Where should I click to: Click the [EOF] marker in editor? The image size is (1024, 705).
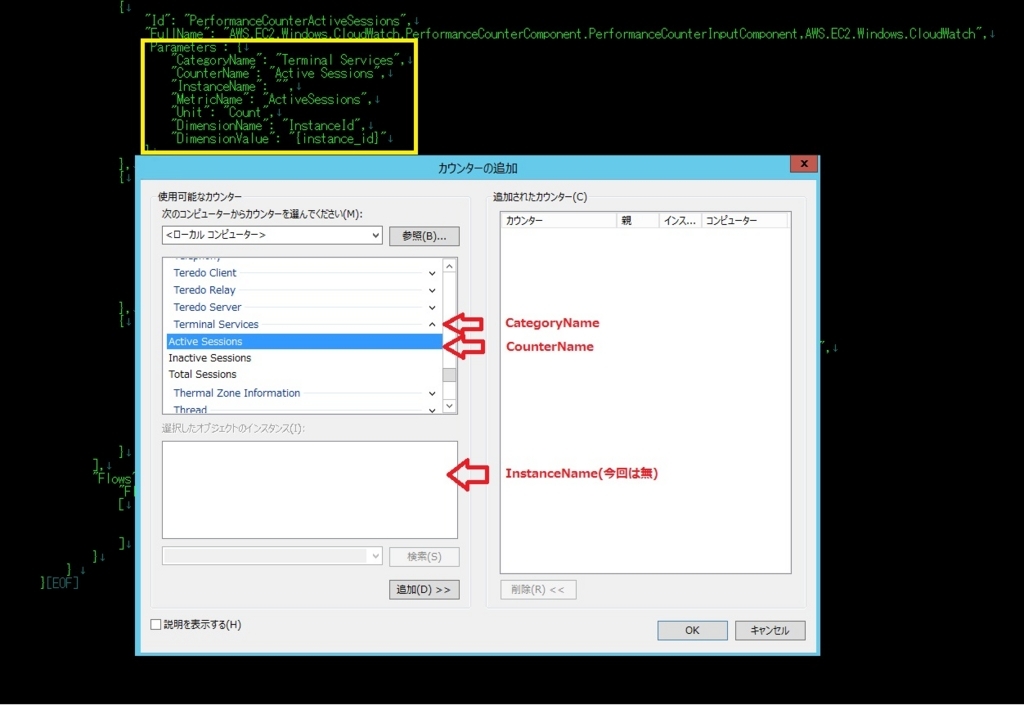point(63,583)
